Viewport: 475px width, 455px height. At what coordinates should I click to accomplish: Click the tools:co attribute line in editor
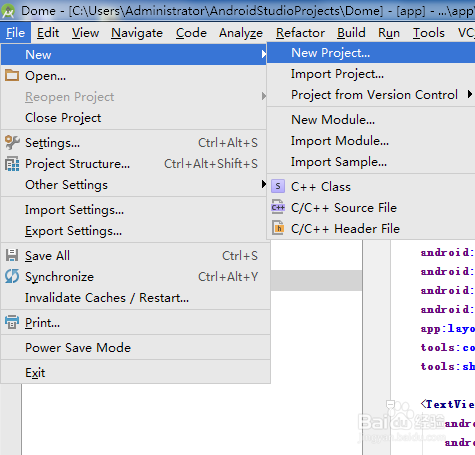[448, 348]
